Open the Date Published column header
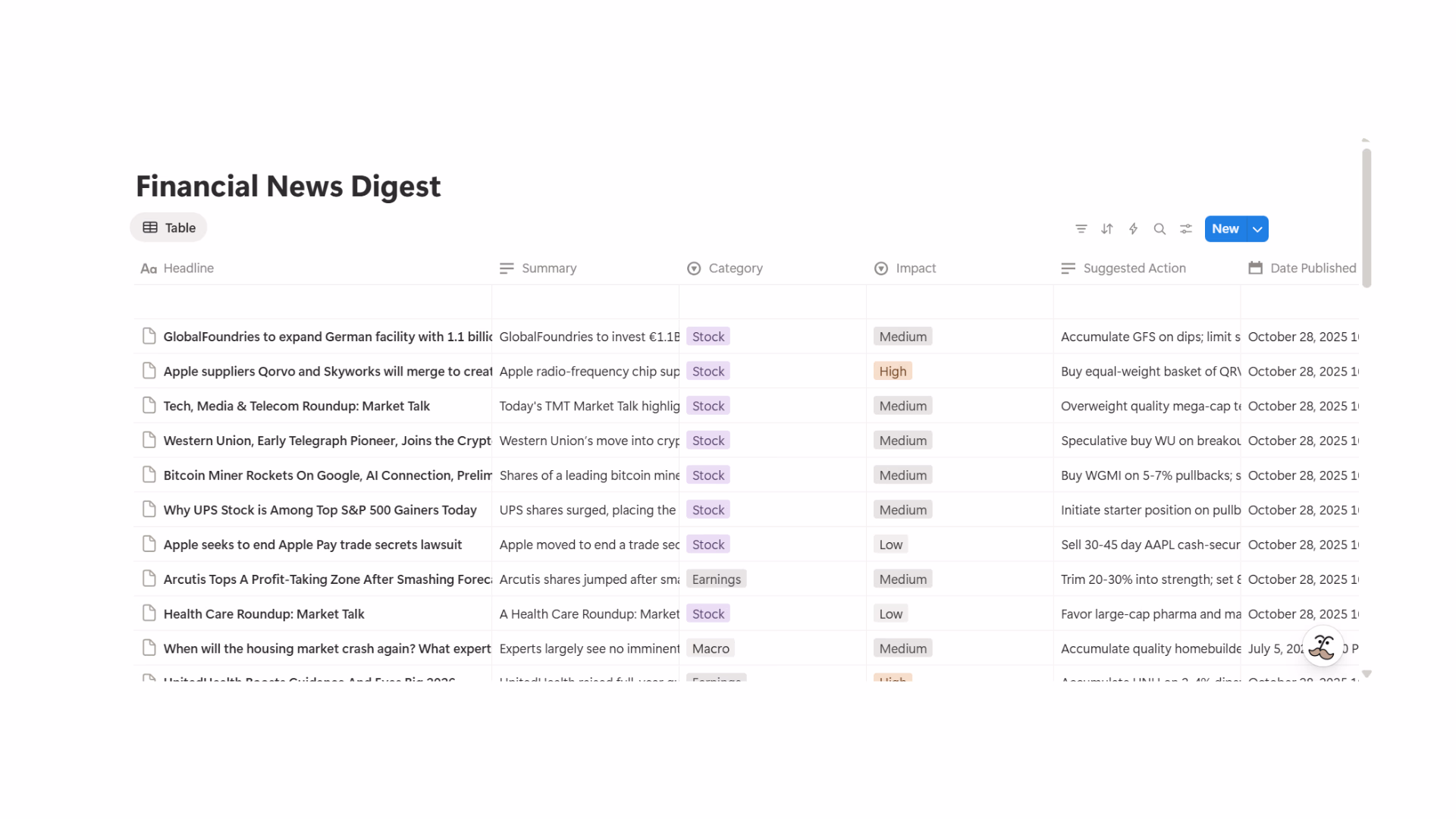 pos(1302,268)
